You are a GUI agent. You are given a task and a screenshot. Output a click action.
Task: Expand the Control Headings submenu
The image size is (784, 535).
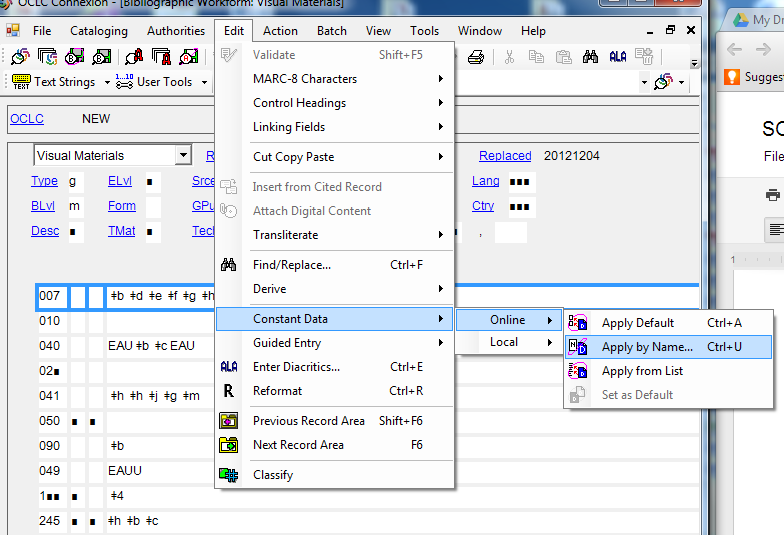tap(440, 102)
